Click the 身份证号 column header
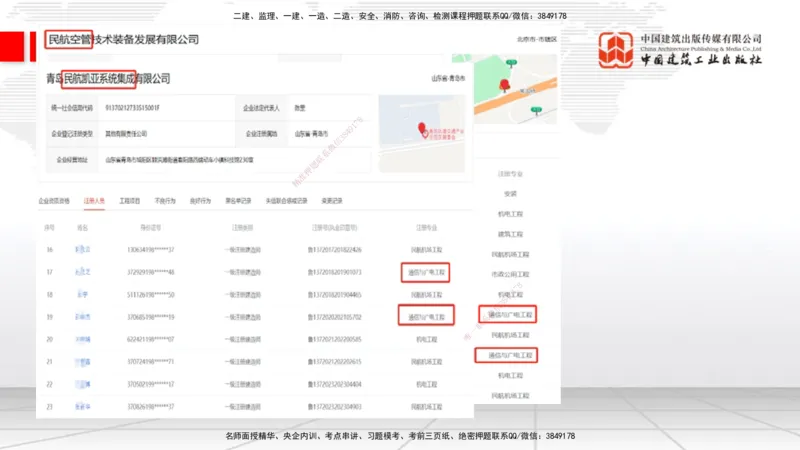Screen dimensions: 800x450 pos(151,228)
